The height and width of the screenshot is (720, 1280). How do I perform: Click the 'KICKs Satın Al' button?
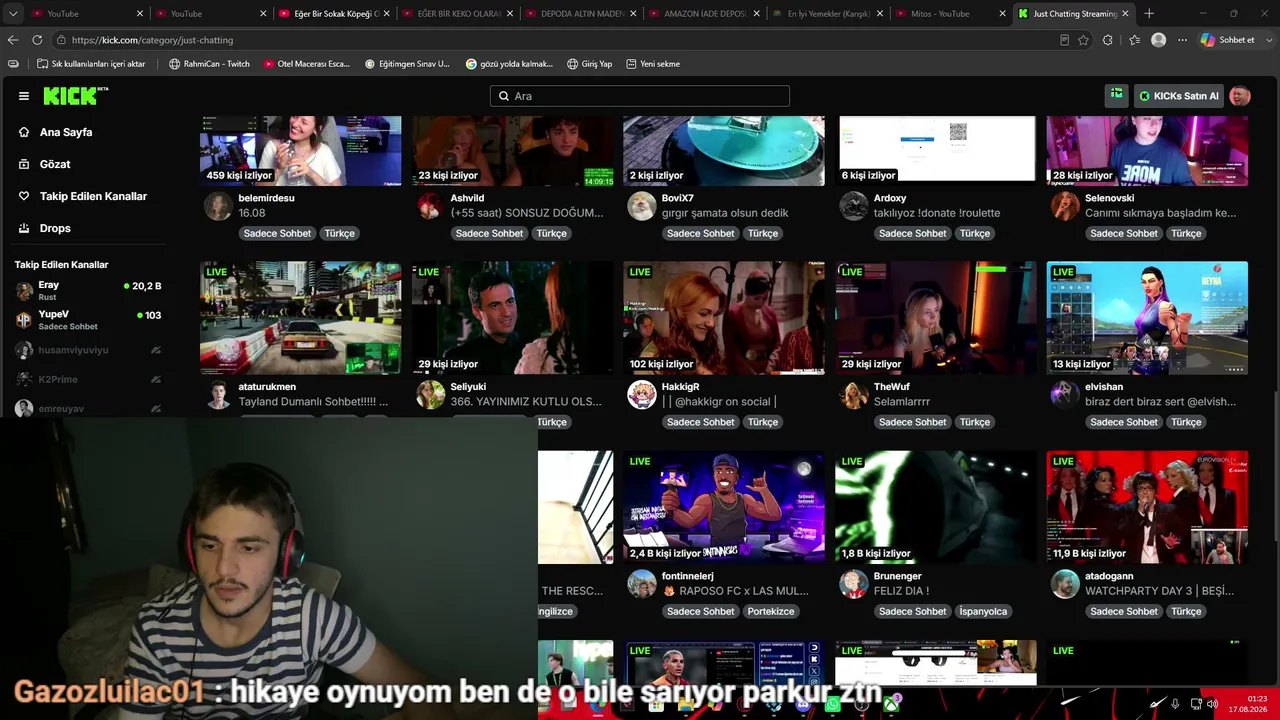tap(1179, 96)
